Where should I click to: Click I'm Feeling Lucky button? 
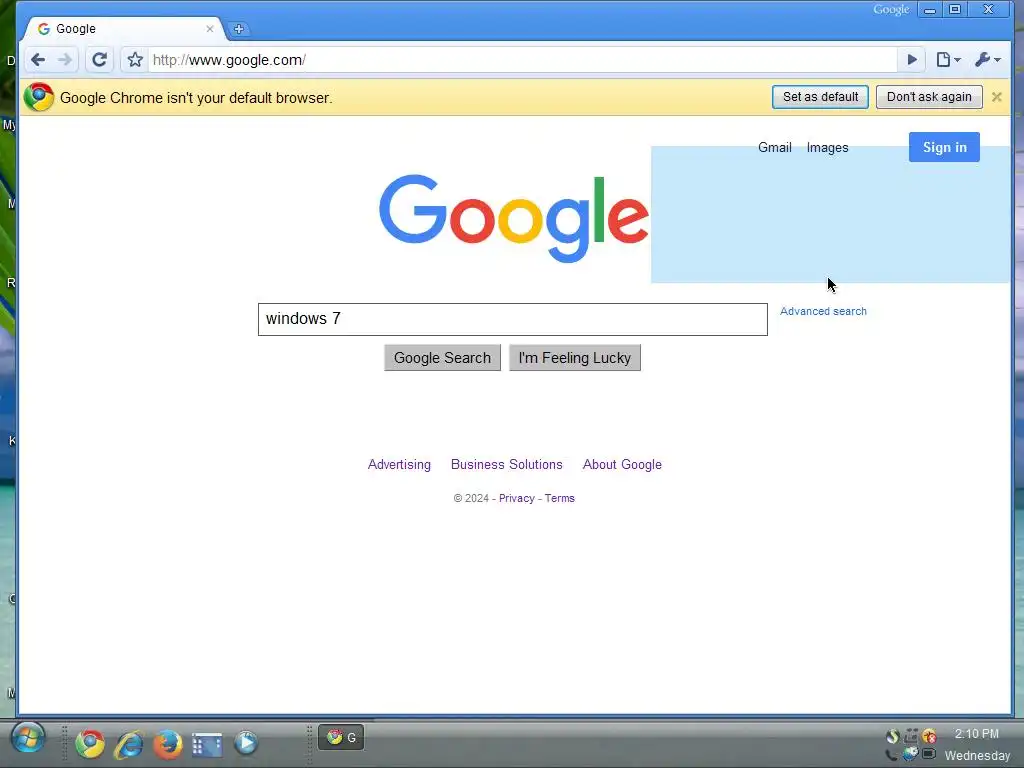coord(575,358)
